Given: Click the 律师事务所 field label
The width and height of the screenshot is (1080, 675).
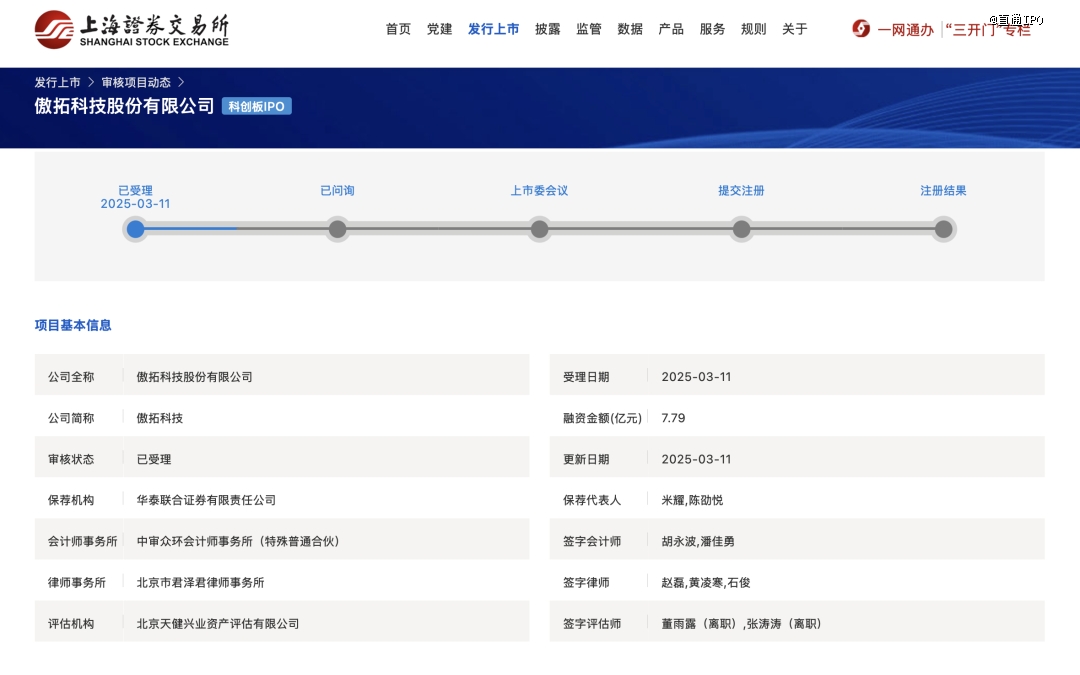Looking at the screenshot, I should [x=76, y=583].
